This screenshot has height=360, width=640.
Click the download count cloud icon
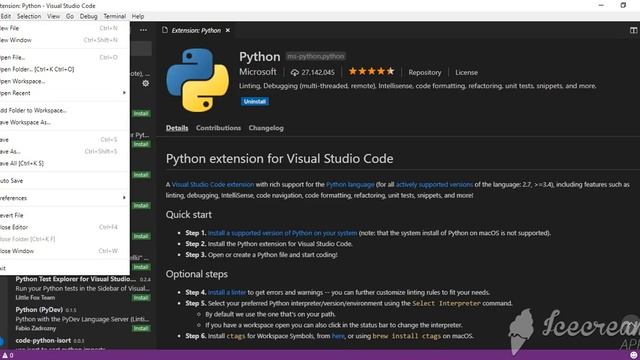click(295, 72)
